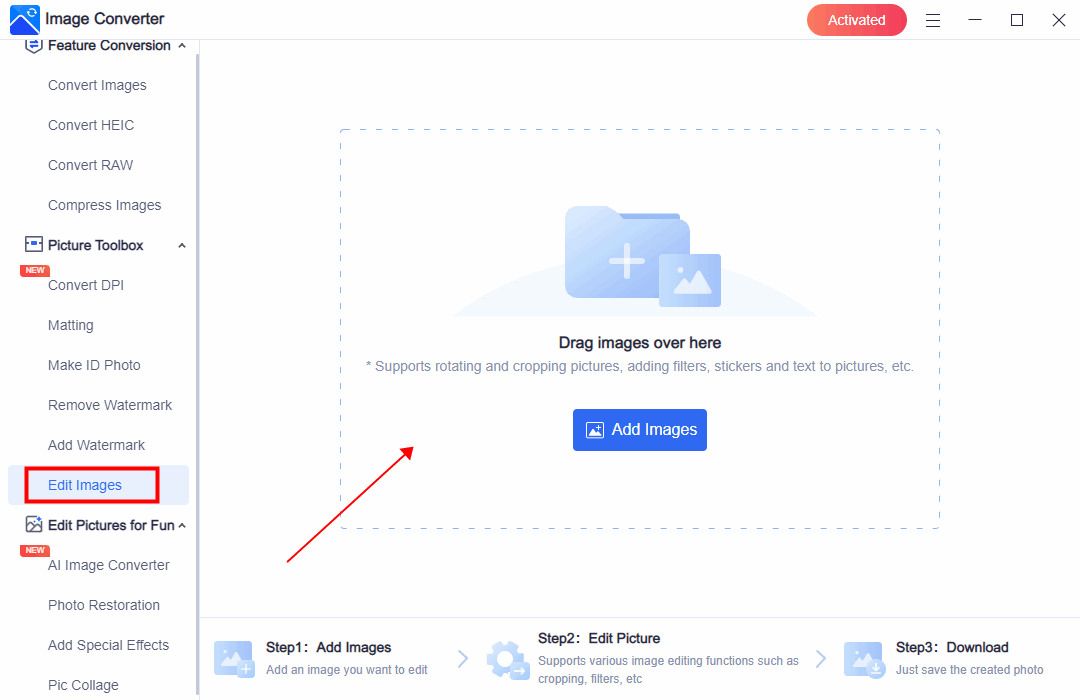Click the Activated status button

coord(856,20)
